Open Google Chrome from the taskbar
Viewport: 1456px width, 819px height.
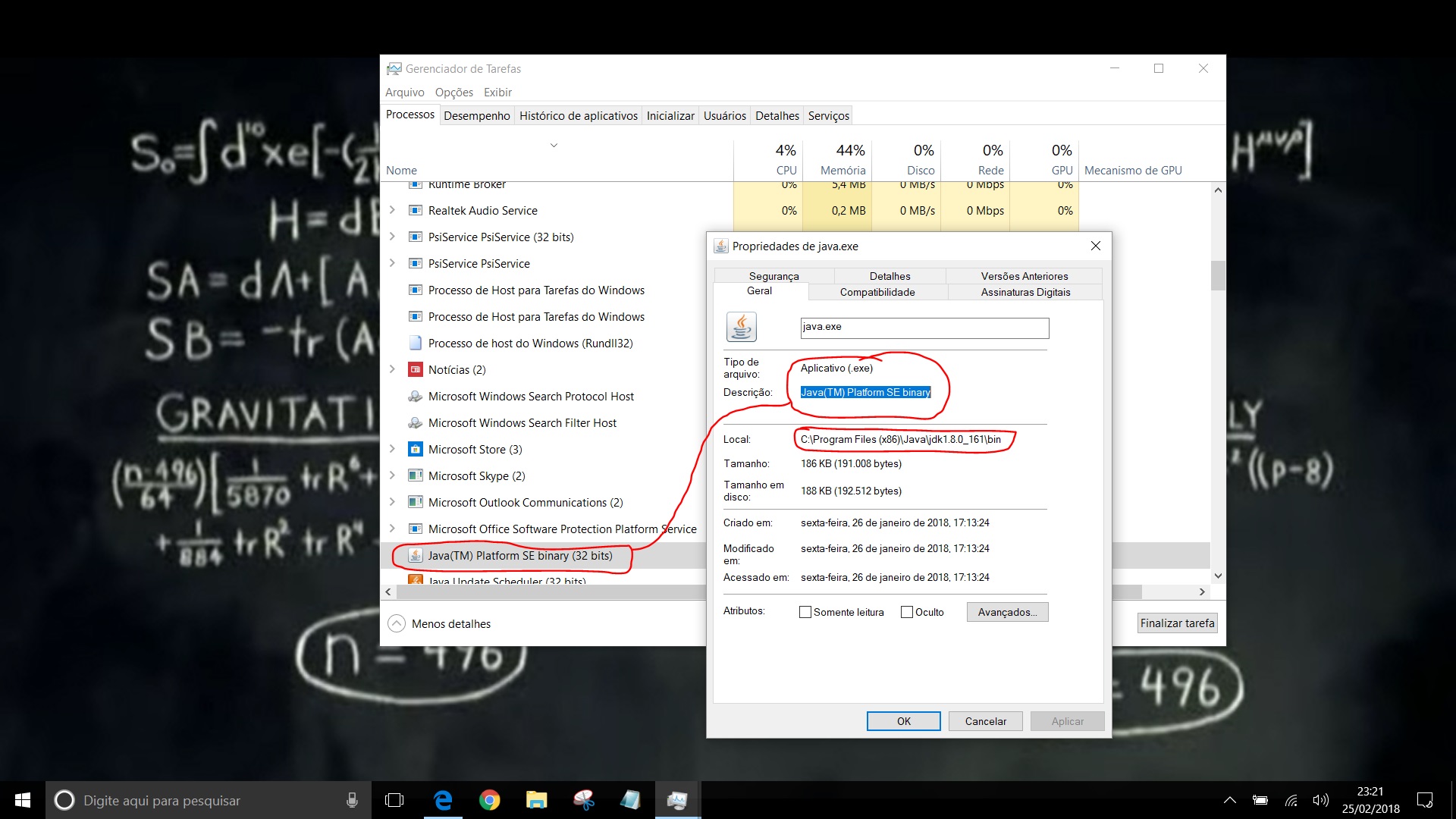[x=490, y=800]
